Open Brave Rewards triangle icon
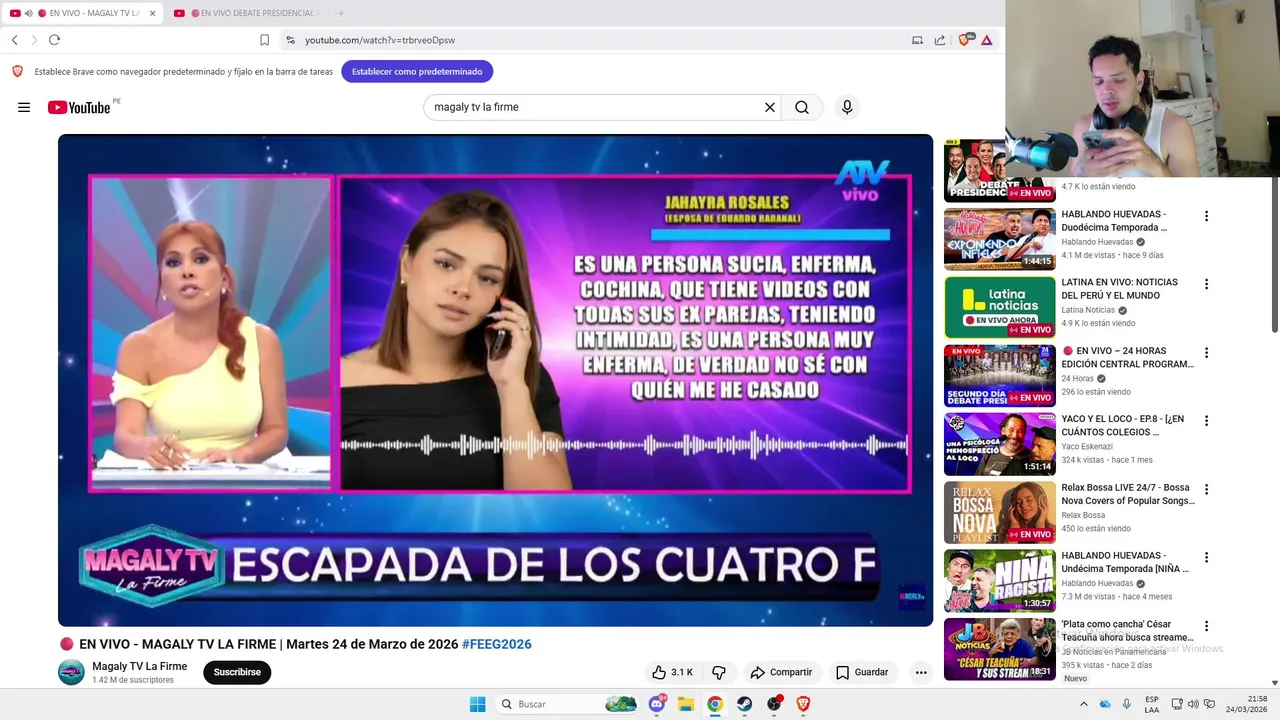 click(x=986, y=40)
